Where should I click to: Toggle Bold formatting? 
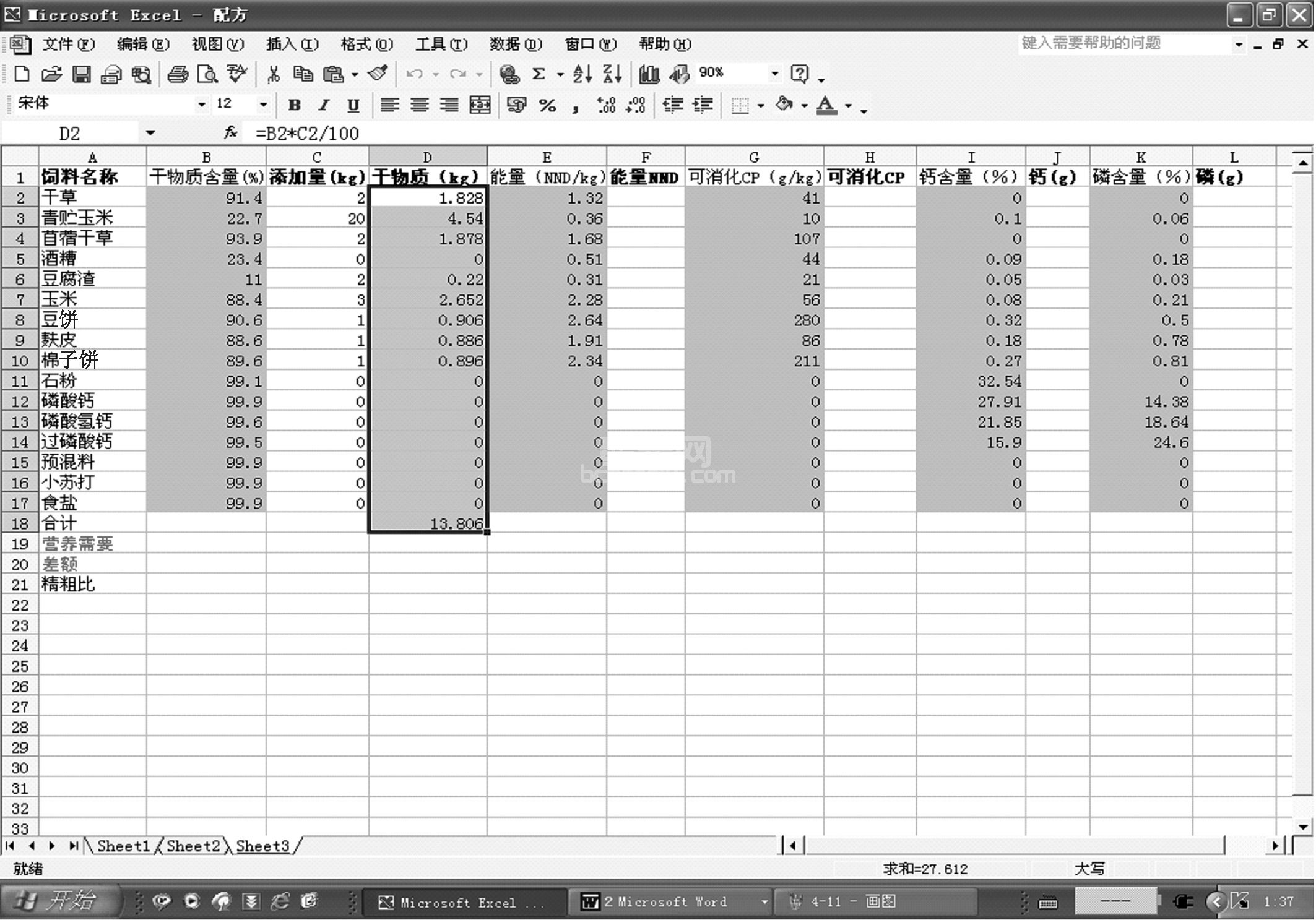pos(295,105)
